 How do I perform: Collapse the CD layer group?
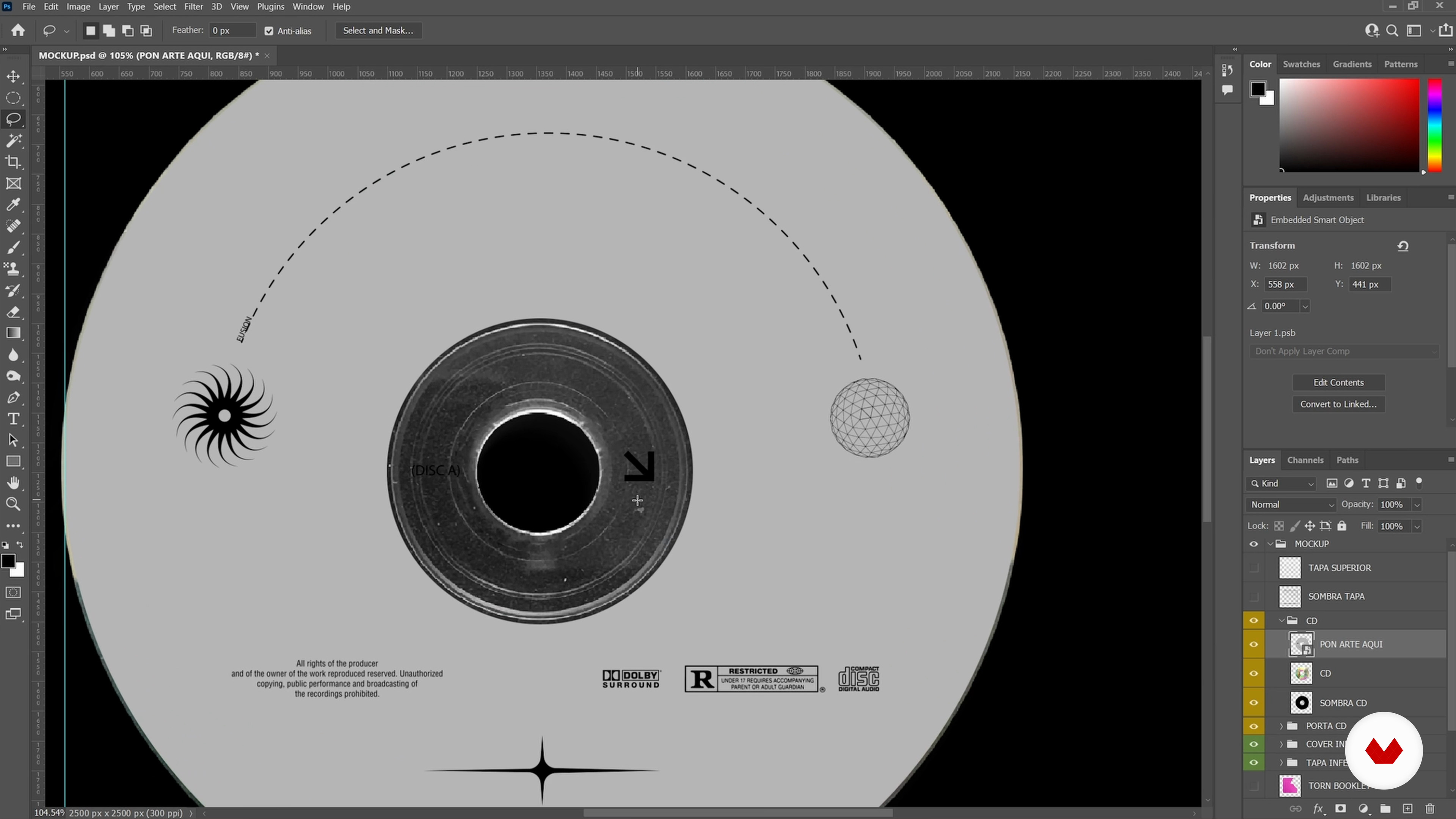[x=1281, y=621]
